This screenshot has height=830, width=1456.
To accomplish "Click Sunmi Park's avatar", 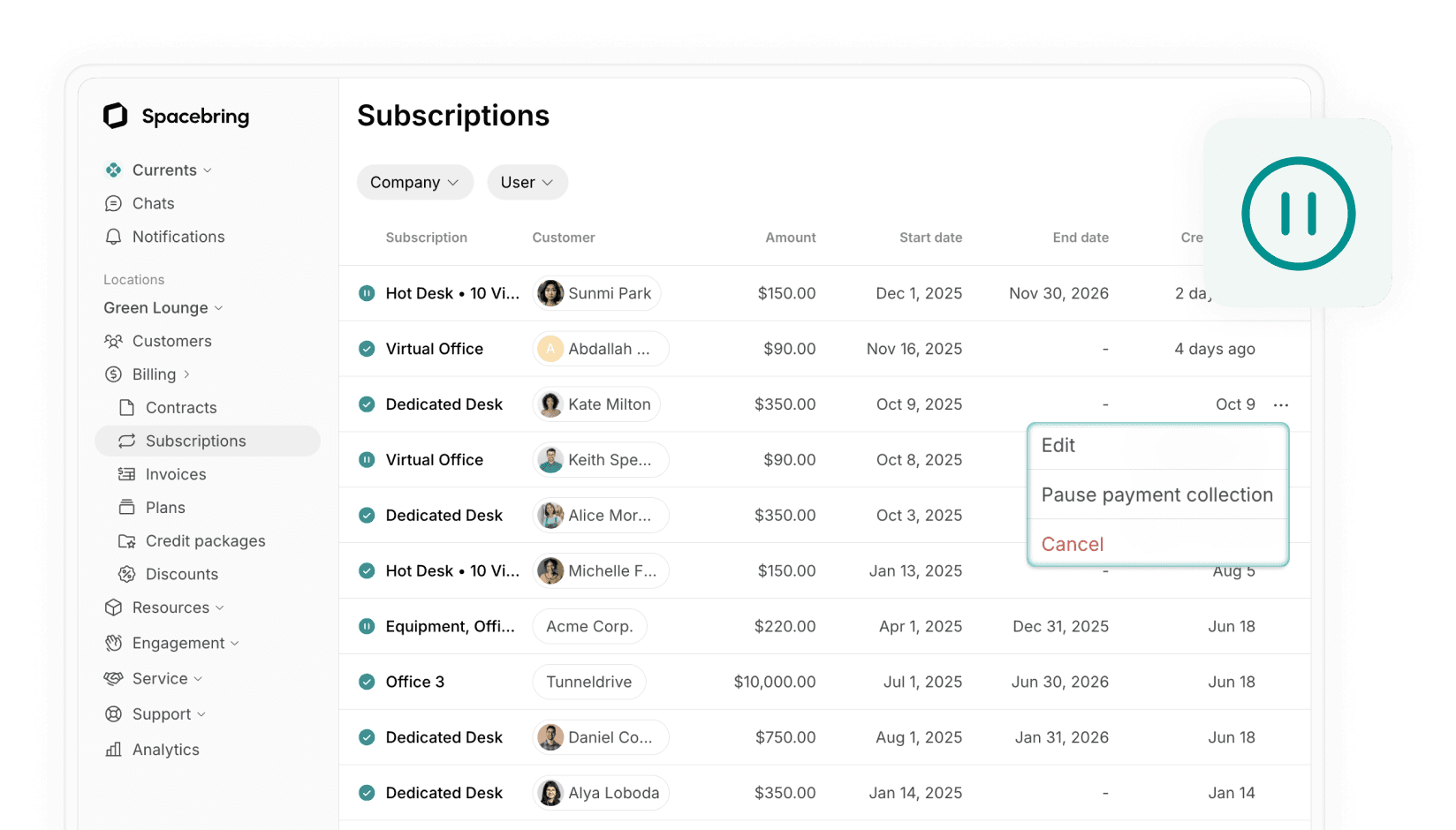I will click(x=550, y=293).
